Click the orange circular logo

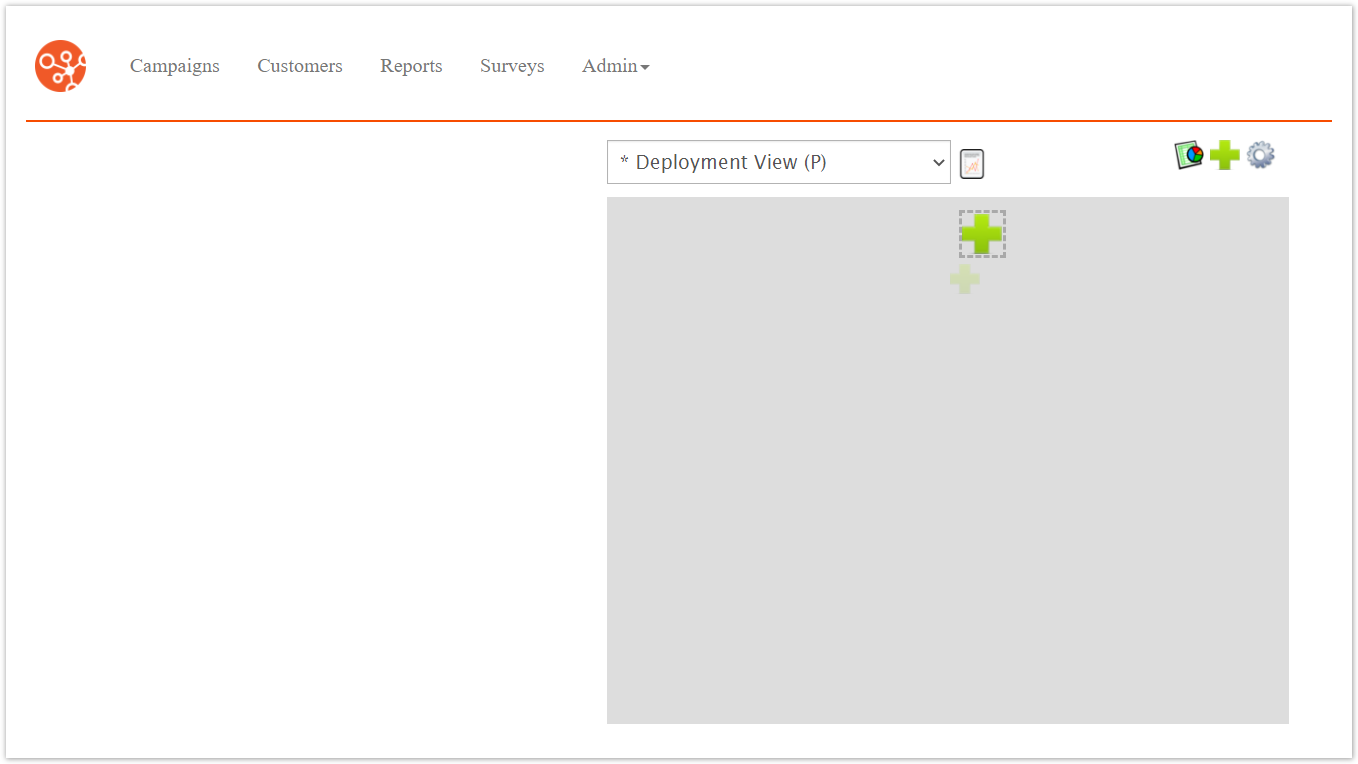pyautogui.click(x=60, y=66)
